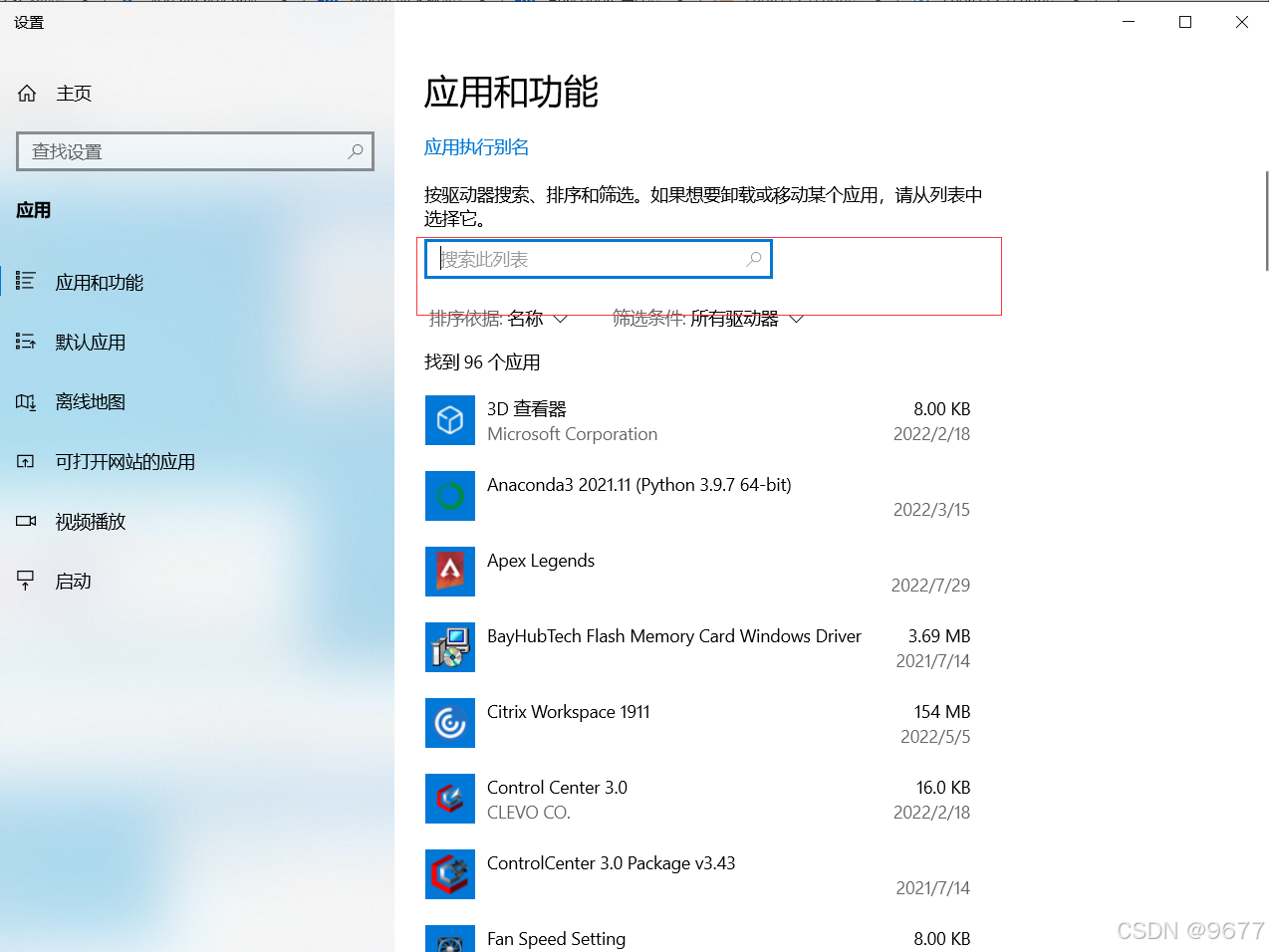Click 应用和功能 page title
The image size is (1269, 952).
click(511, 92)
